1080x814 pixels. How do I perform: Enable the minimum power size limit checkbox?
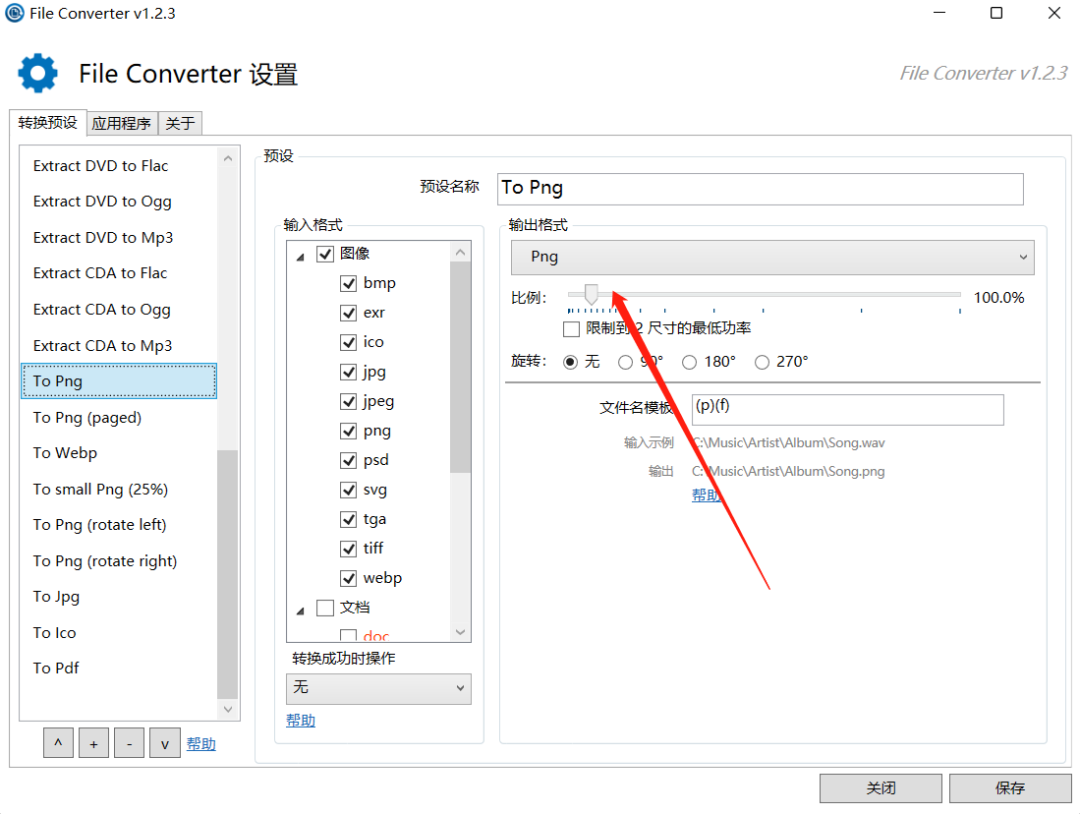click(571, 329)
